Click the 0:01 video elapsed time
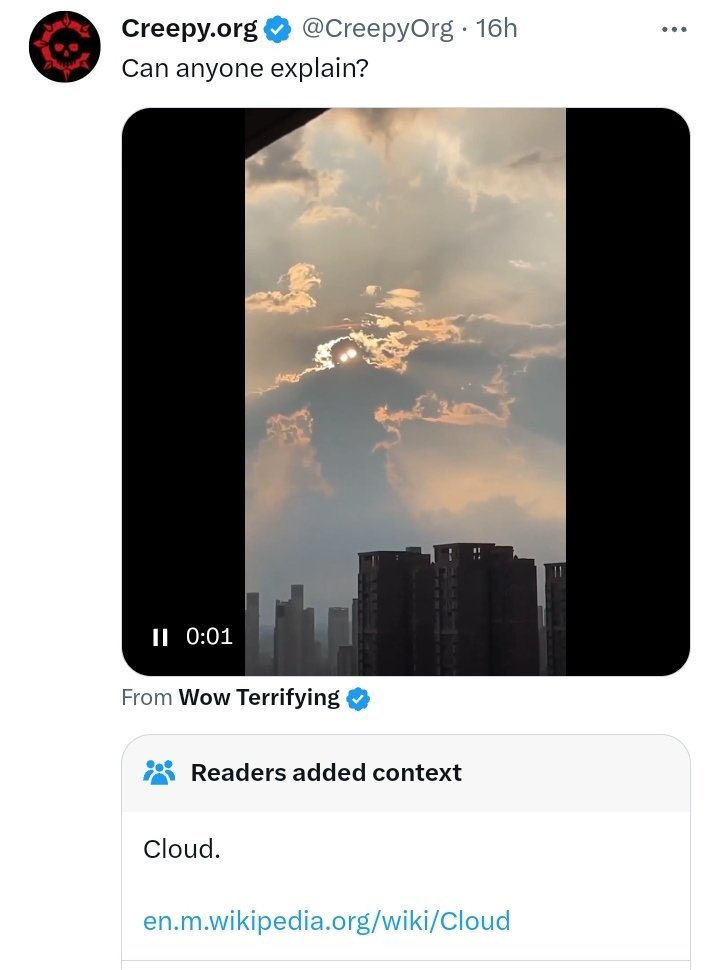The image size is (718, 970). pos(209,636)
